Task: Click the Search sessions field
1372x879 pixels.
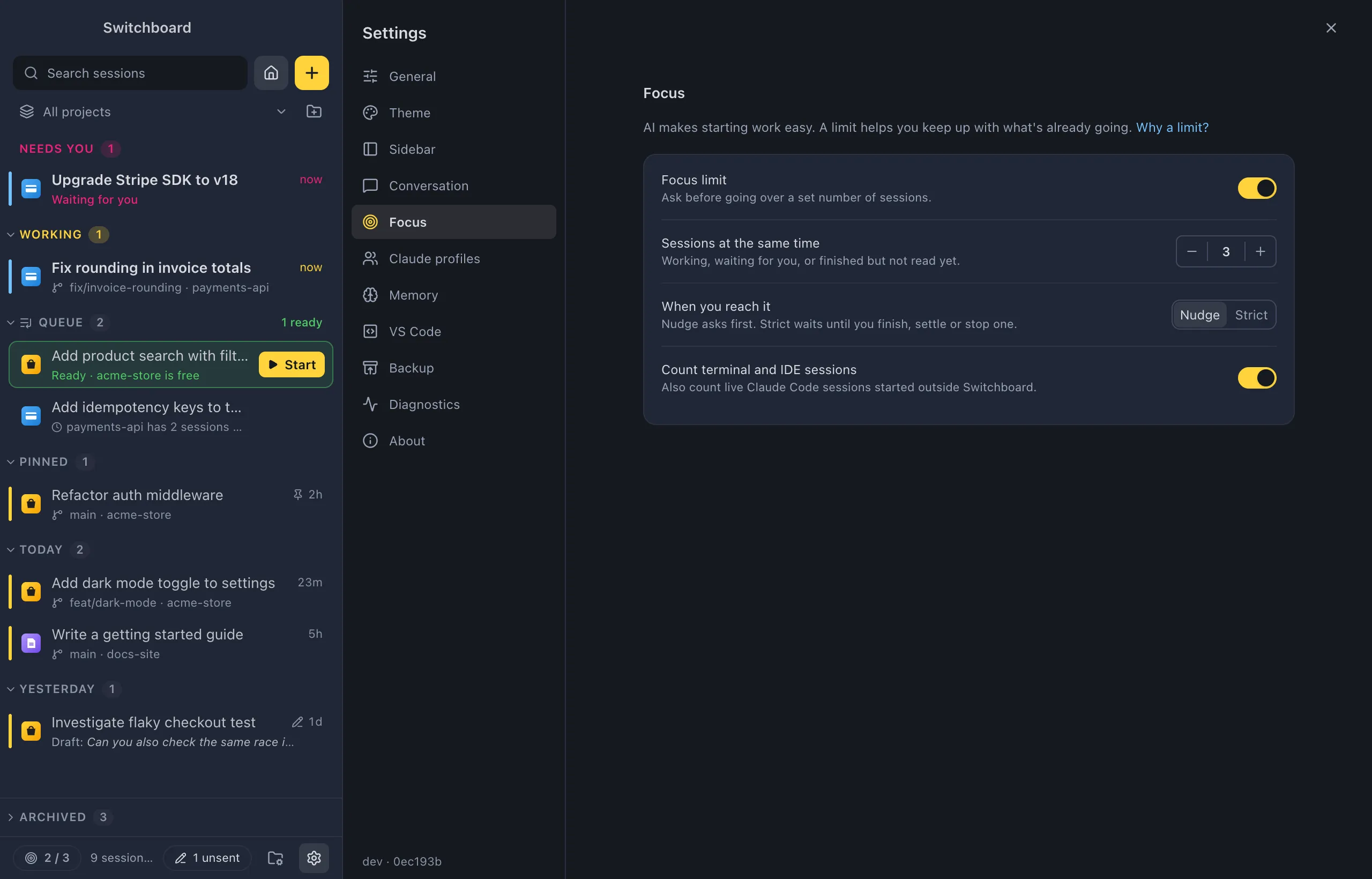Action: (130, 73)
